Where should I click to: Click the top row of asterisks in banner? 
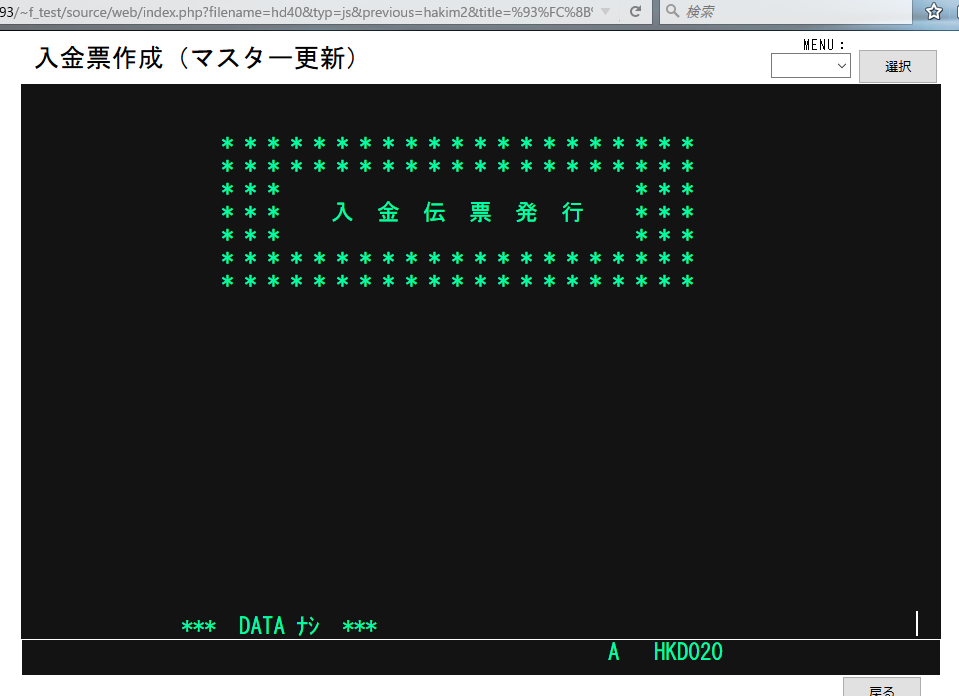457,144
